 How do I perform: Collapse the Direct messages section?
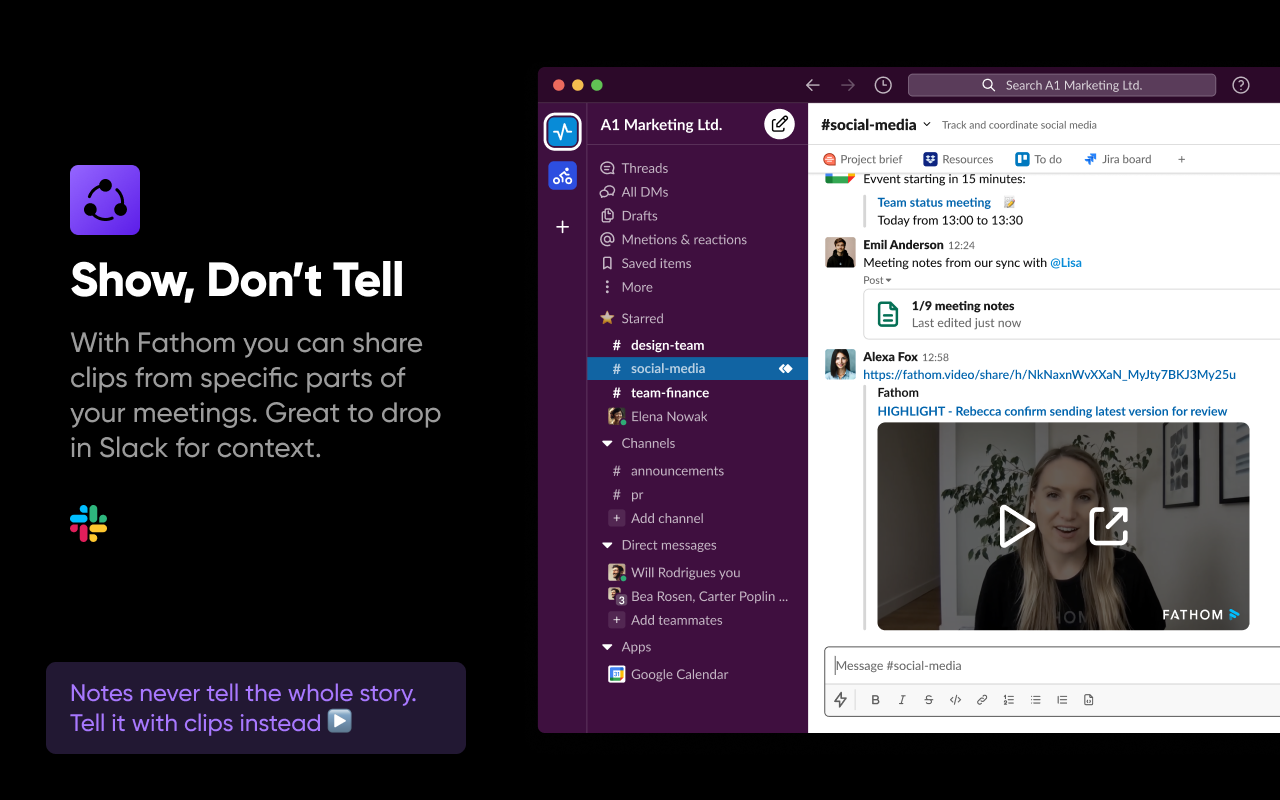pos(607,545)
